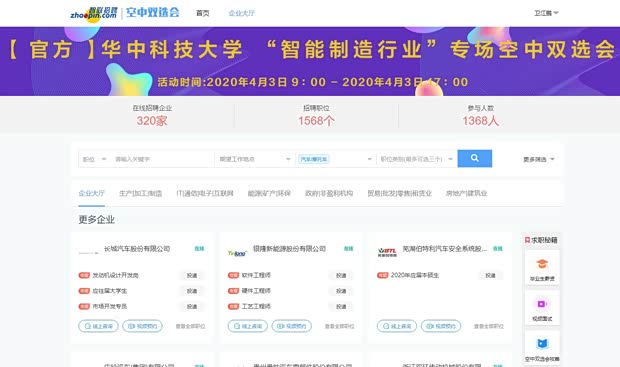620x367 pixels.
Task: Click 线上咨询 on the 长城汽车 card
Action: tap(98, 326)
